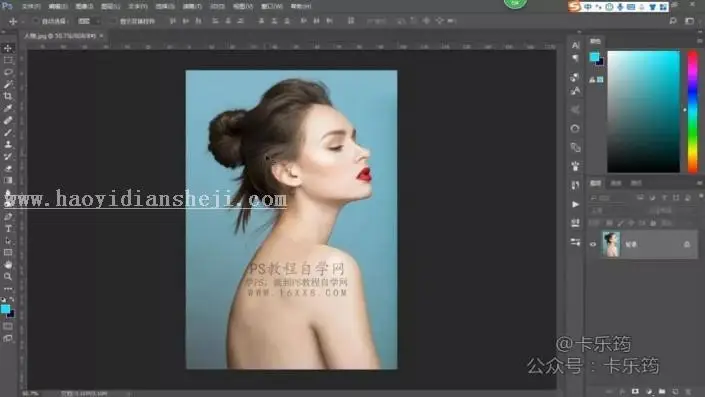Select the Crop tool
The height and width of the screenshot is (397, 705).
[x=8, y=96]
